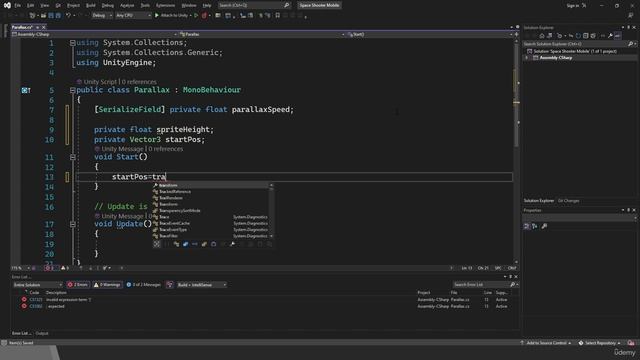Select the TraceFilter IntelliSense suggestion
The image size is (640, 360).
(211, 236)
